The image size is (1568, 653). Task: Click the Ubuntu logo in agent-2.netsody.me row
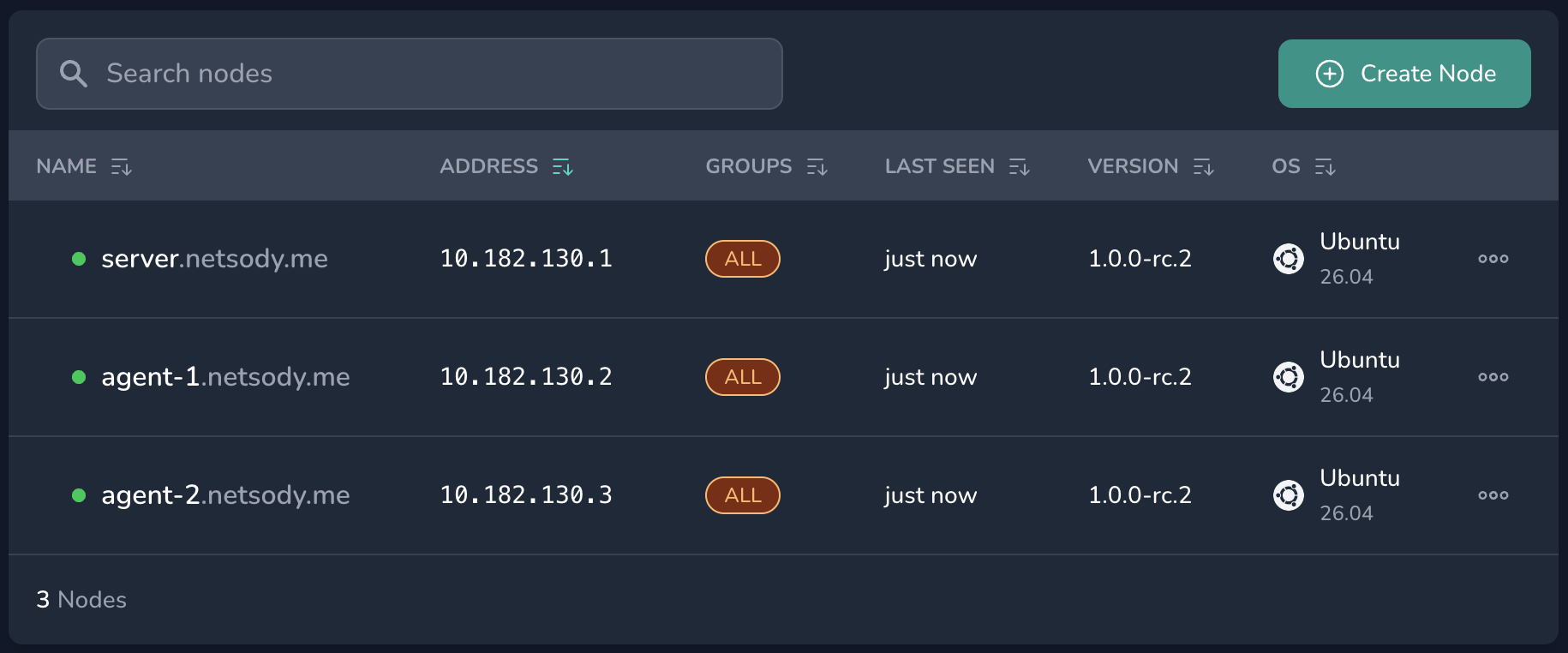[1289, 495]
